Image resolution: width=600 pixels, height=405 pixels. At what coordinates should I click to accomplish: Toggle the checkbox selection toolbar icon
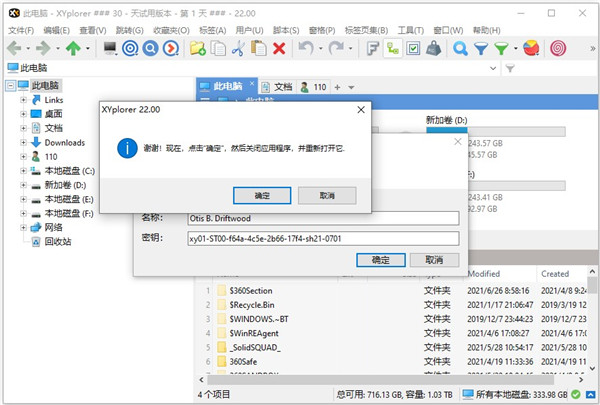413,48
